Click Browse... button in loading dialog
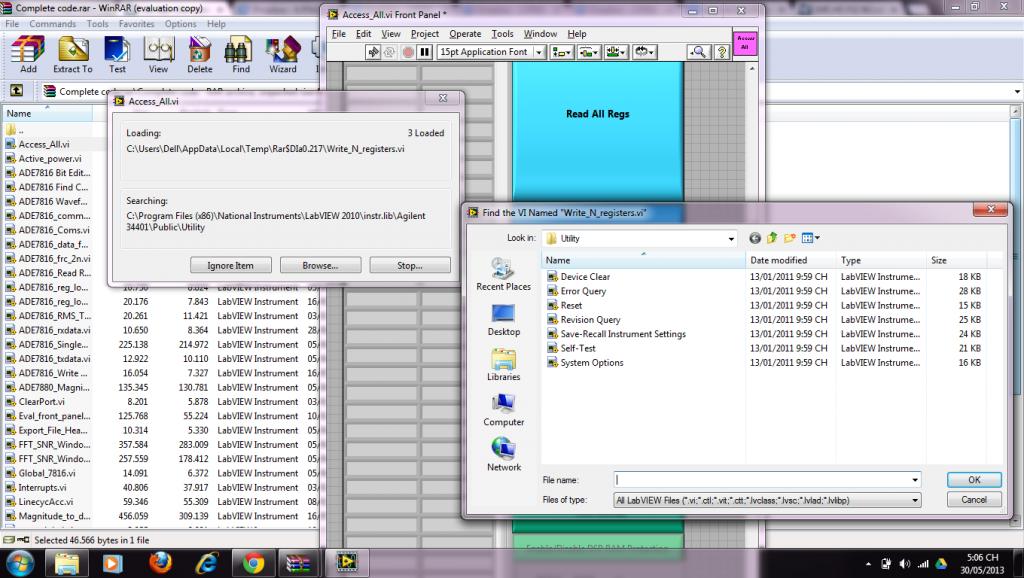 point(320,265)
